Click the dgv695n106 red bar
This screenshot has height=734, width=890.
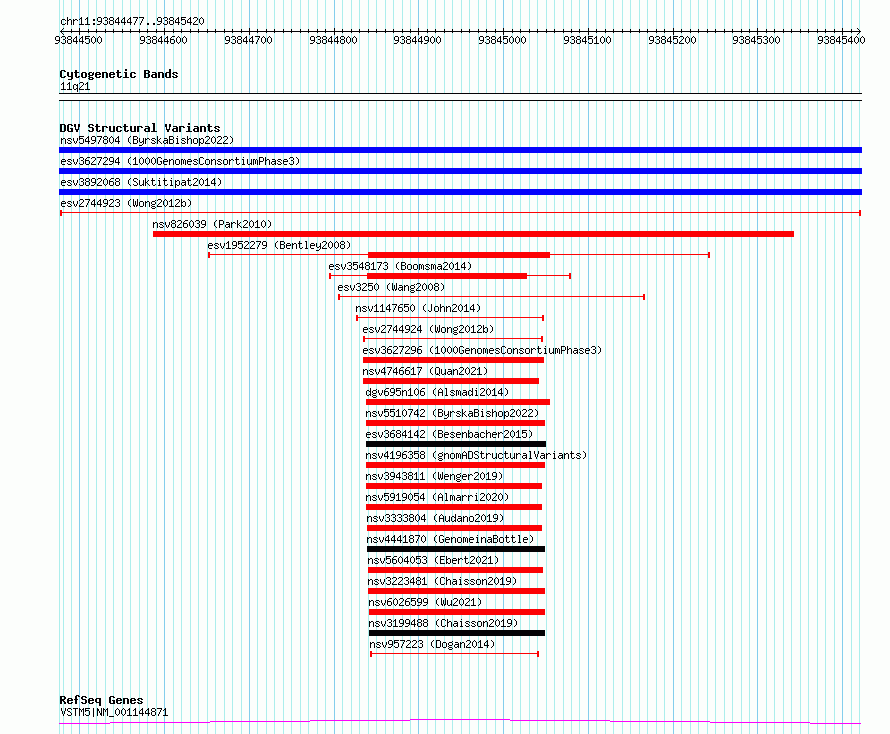458,402
